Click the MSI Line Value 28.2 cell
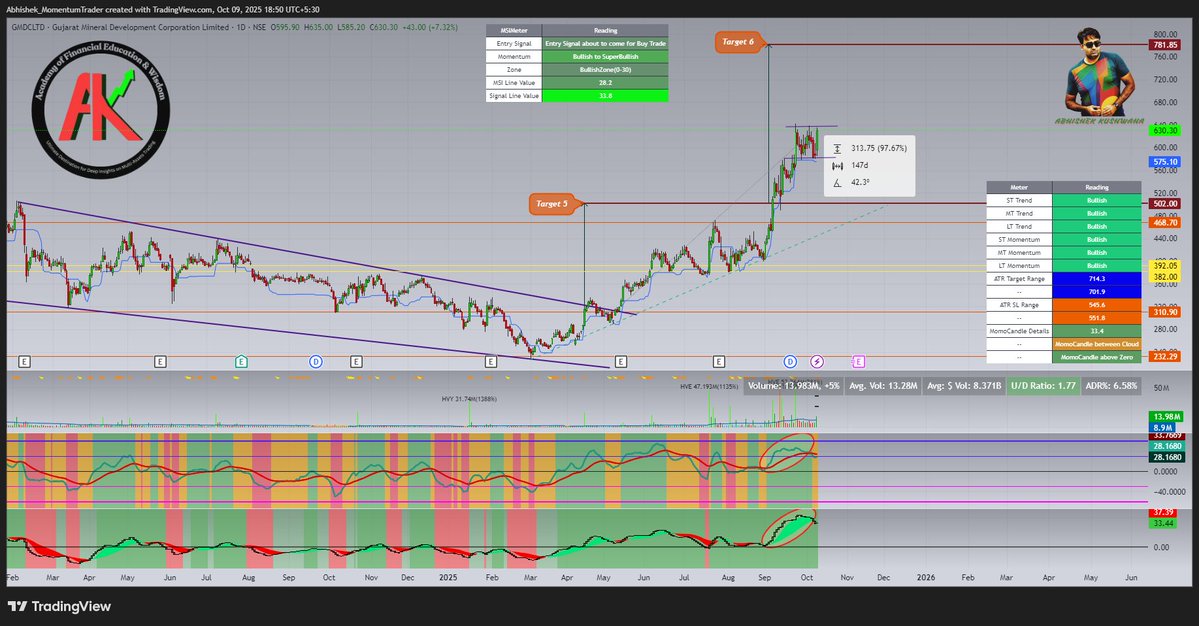 (x=605, y=83)
